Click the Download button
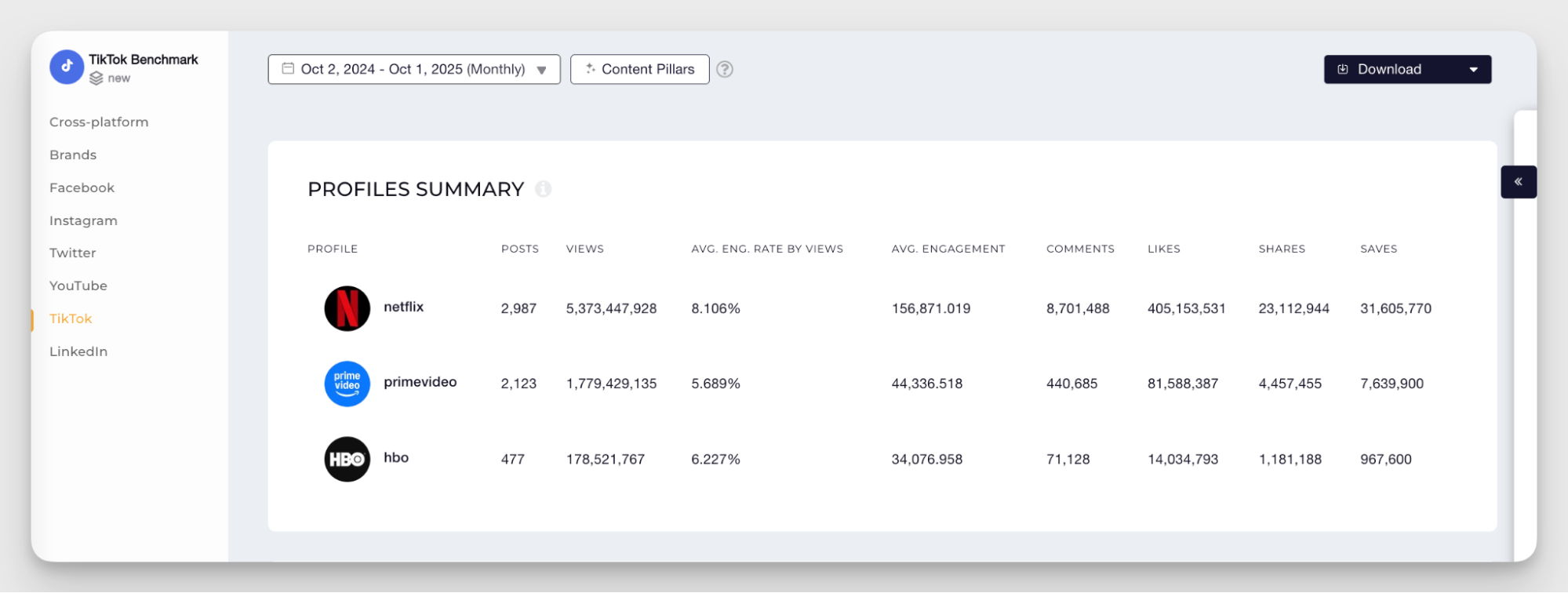 coord(1388,69)
